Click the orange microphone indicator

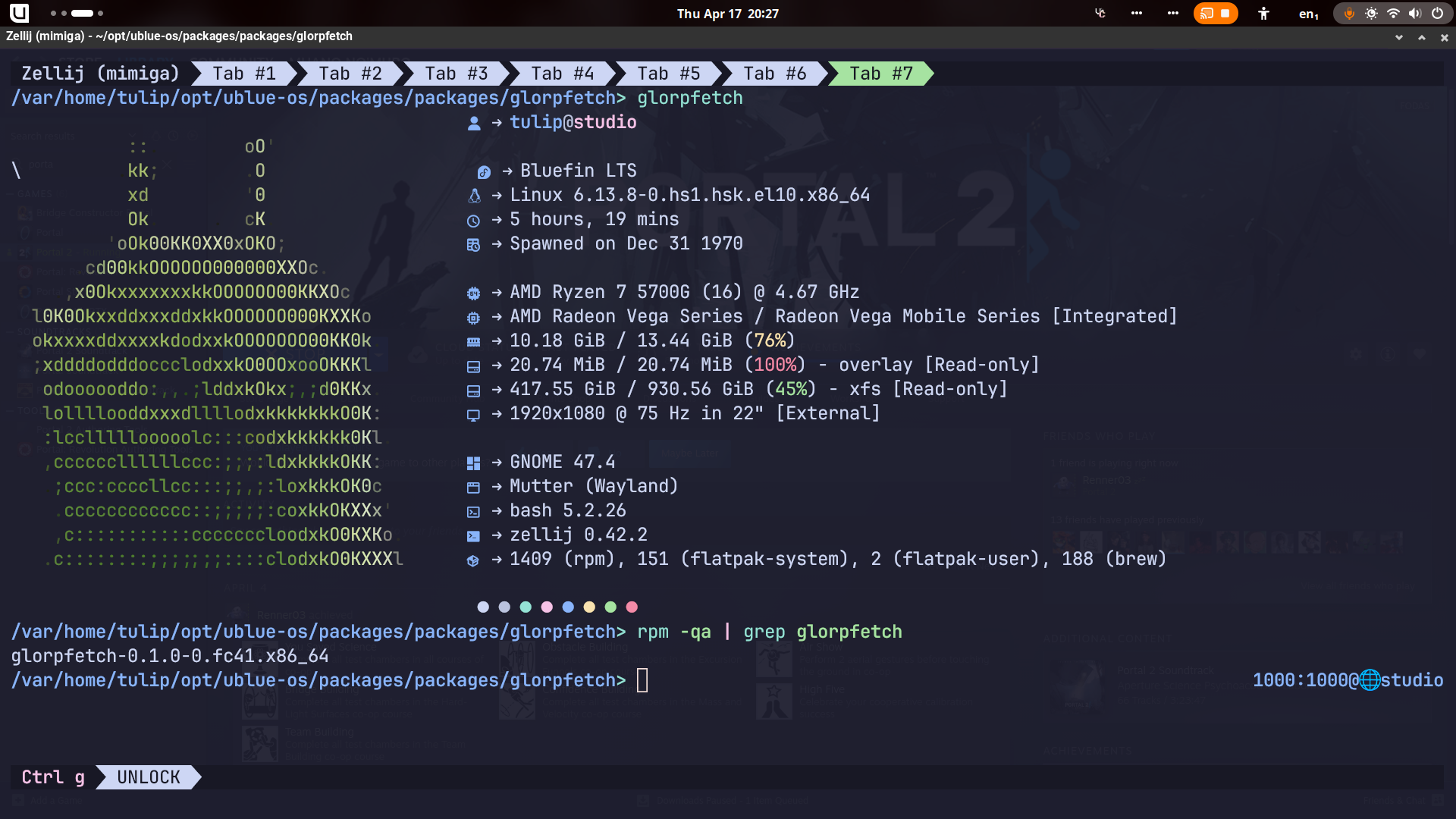pos(1349,14)
